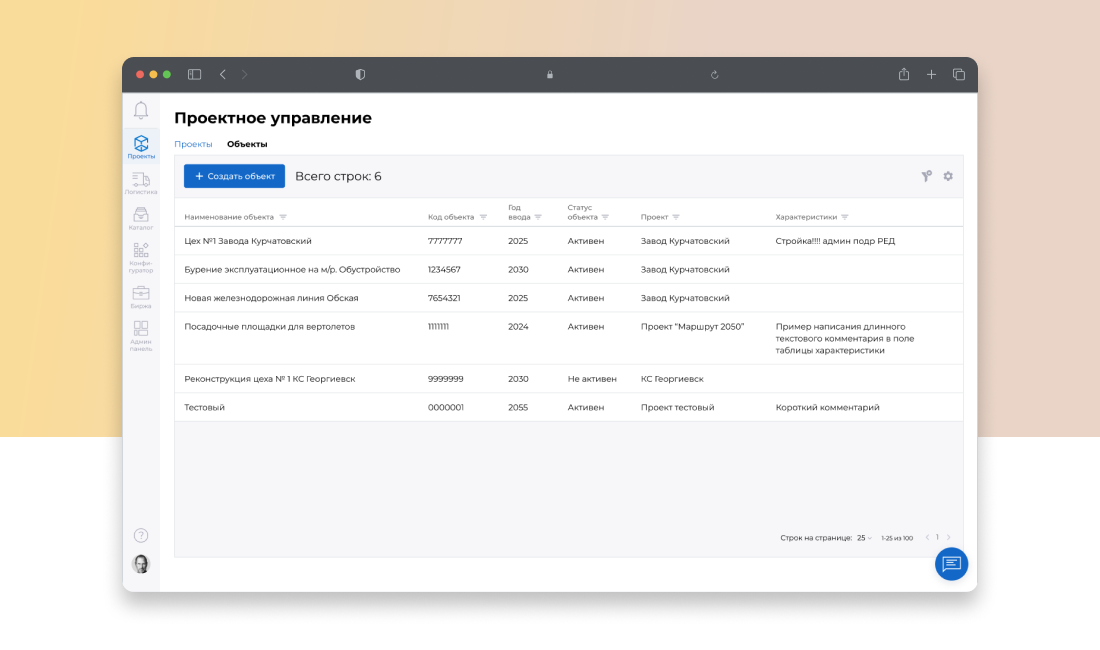Open the rows per page dropdown showing 25
The width and height of the screenshot is (1100, 650).
[x=864, y=537]
